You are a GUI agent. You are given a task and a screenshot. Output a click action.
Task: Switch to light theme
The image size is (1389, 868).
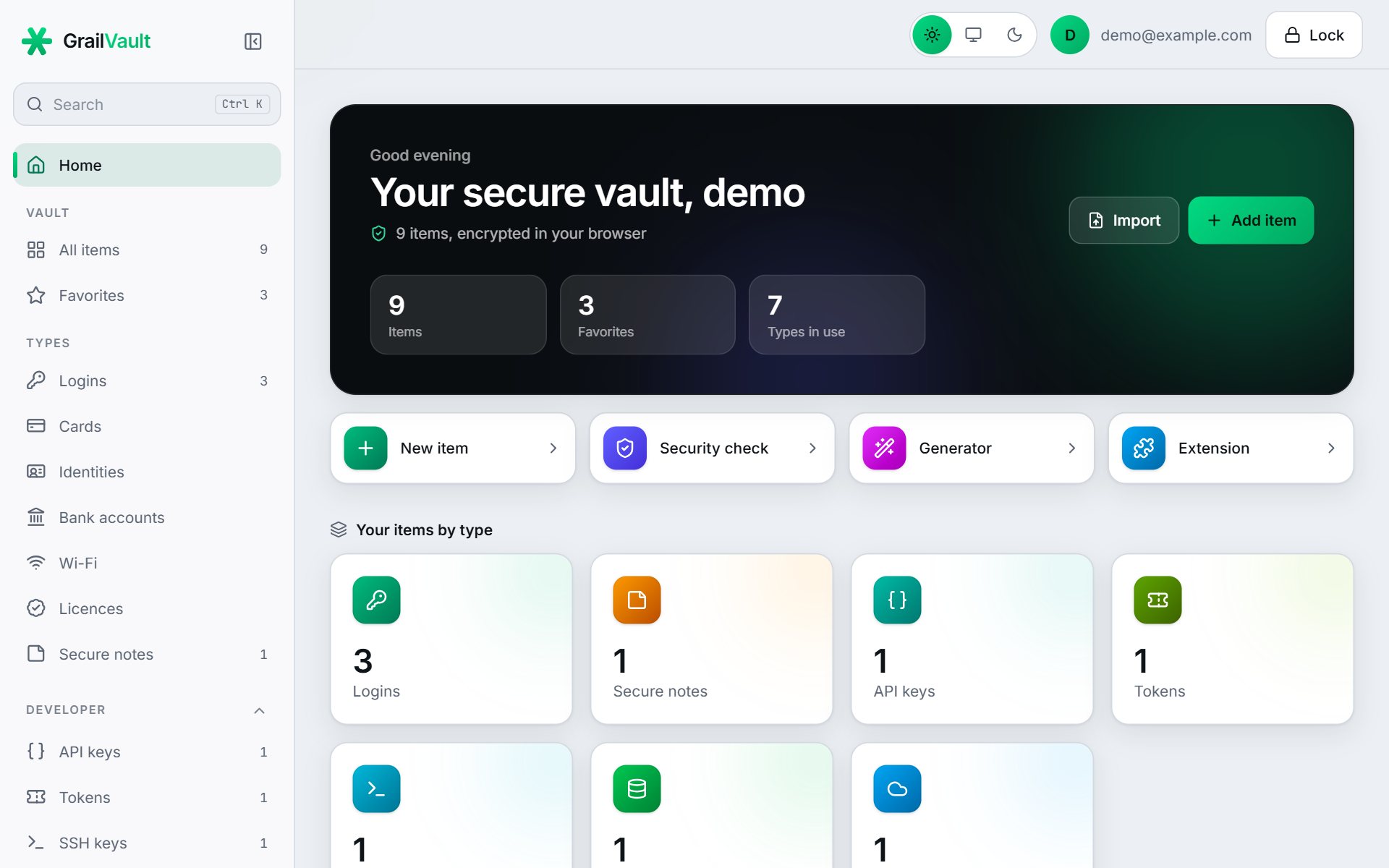pos(932,35)
